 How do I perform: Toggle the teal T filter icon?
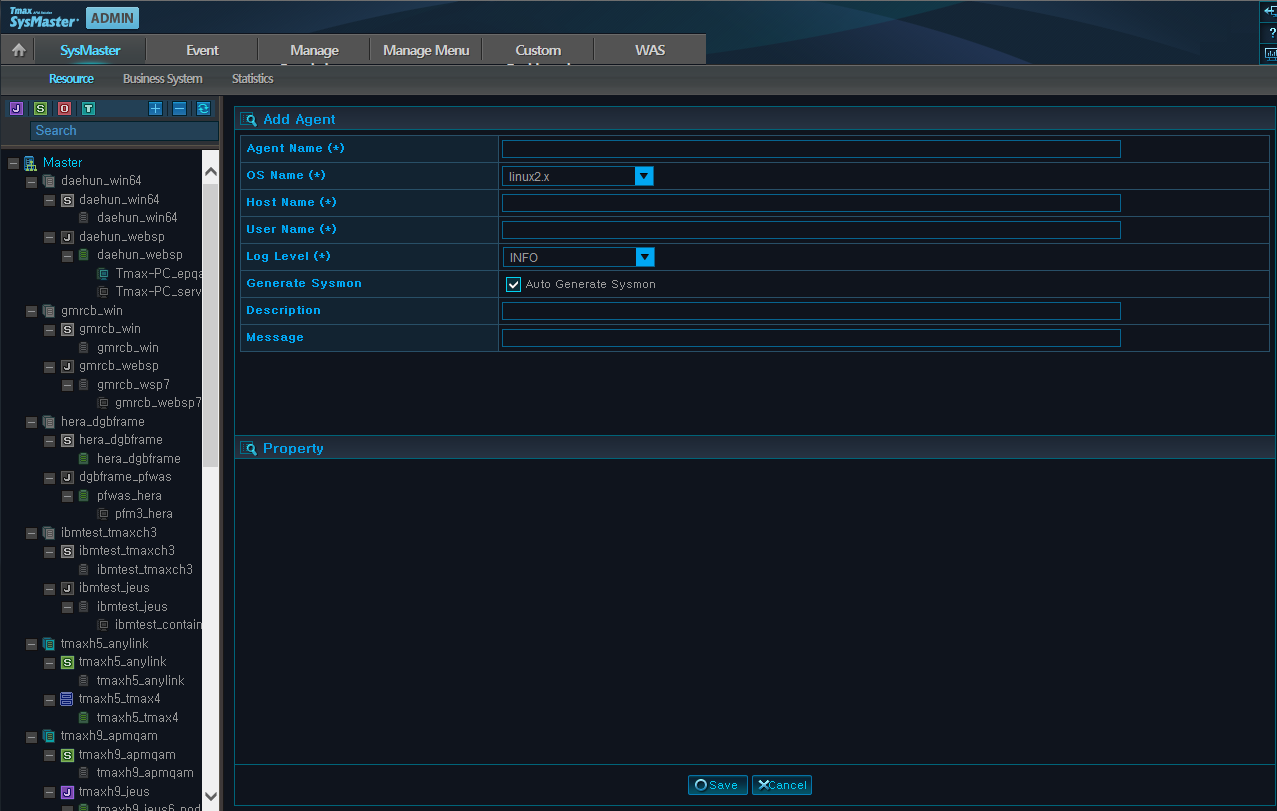tap(88, 109)
